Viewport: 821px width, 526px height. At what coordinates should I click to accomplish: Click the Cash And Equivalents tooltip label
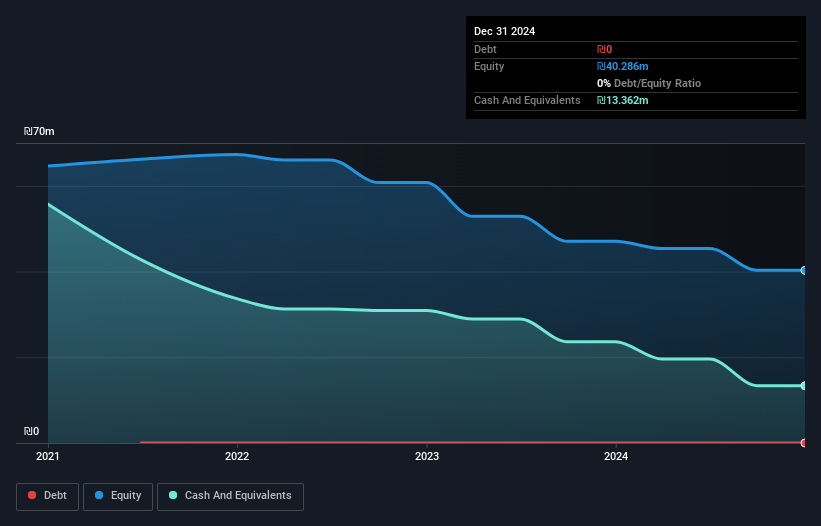pos(527,100)
